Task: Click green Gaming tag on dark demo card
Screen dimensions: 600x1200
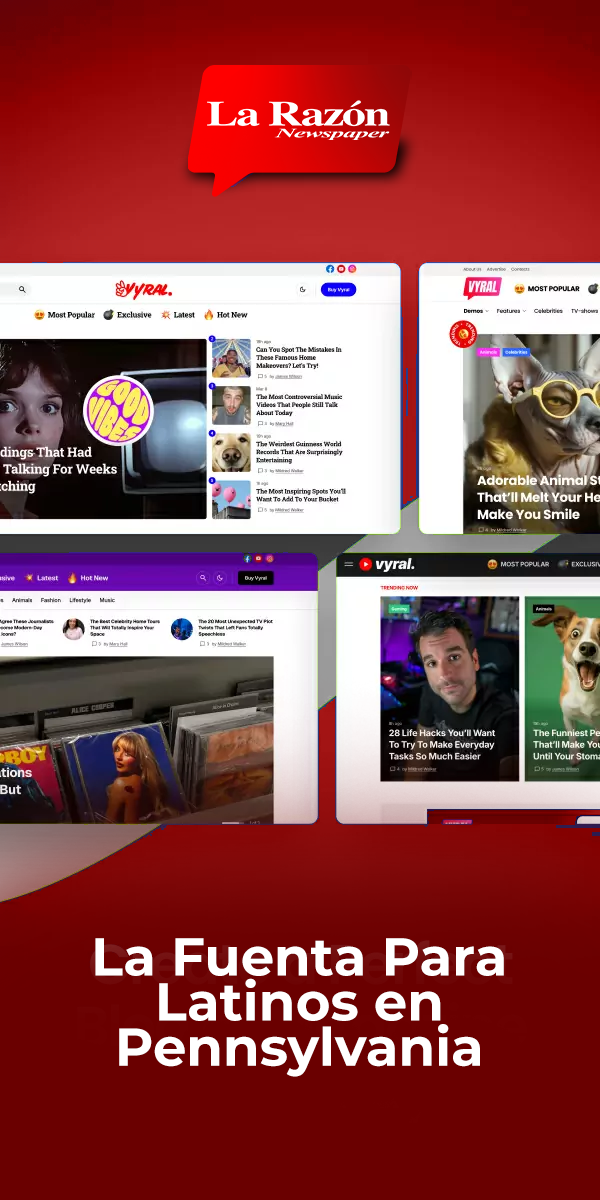Action: [x=398, y=608]
